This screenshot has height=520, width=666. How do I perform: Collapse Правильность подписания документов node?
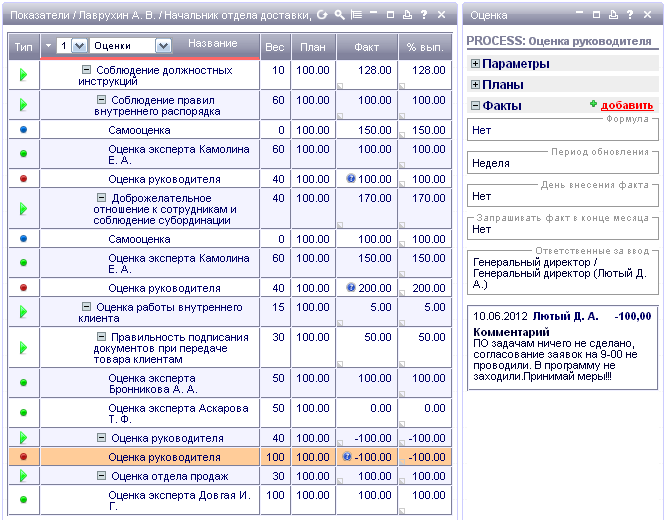click(x=101, y=336)
